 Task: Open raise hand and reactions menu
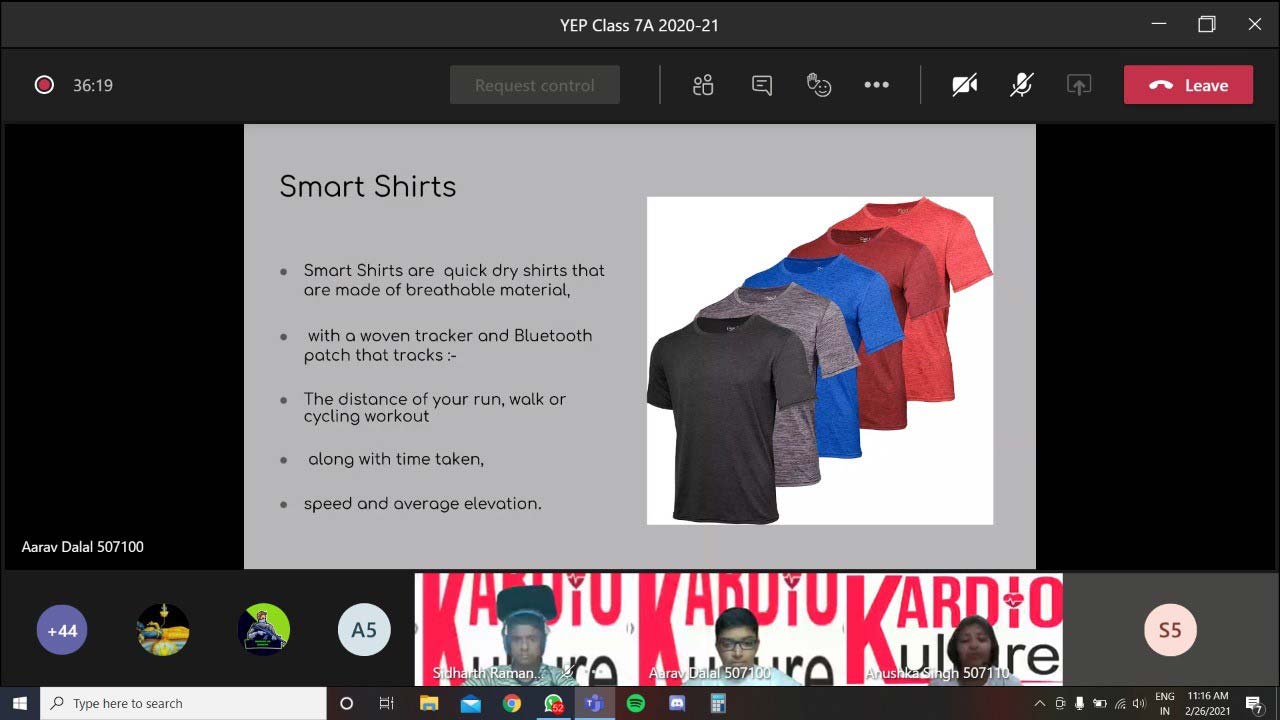[x=819, y=85]
